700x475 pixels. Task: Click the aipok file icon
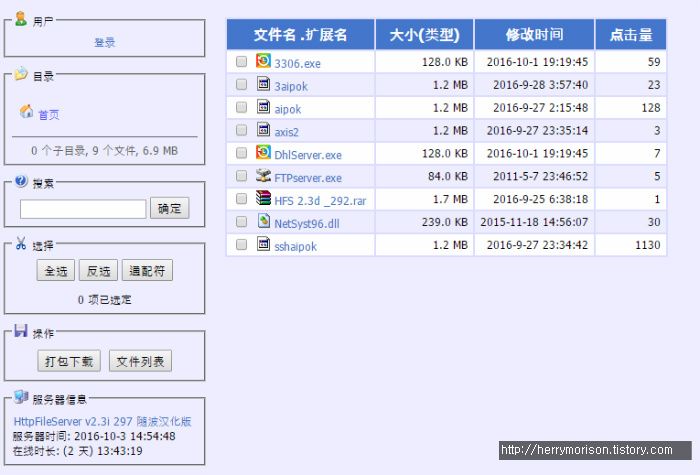pos(263,106)
